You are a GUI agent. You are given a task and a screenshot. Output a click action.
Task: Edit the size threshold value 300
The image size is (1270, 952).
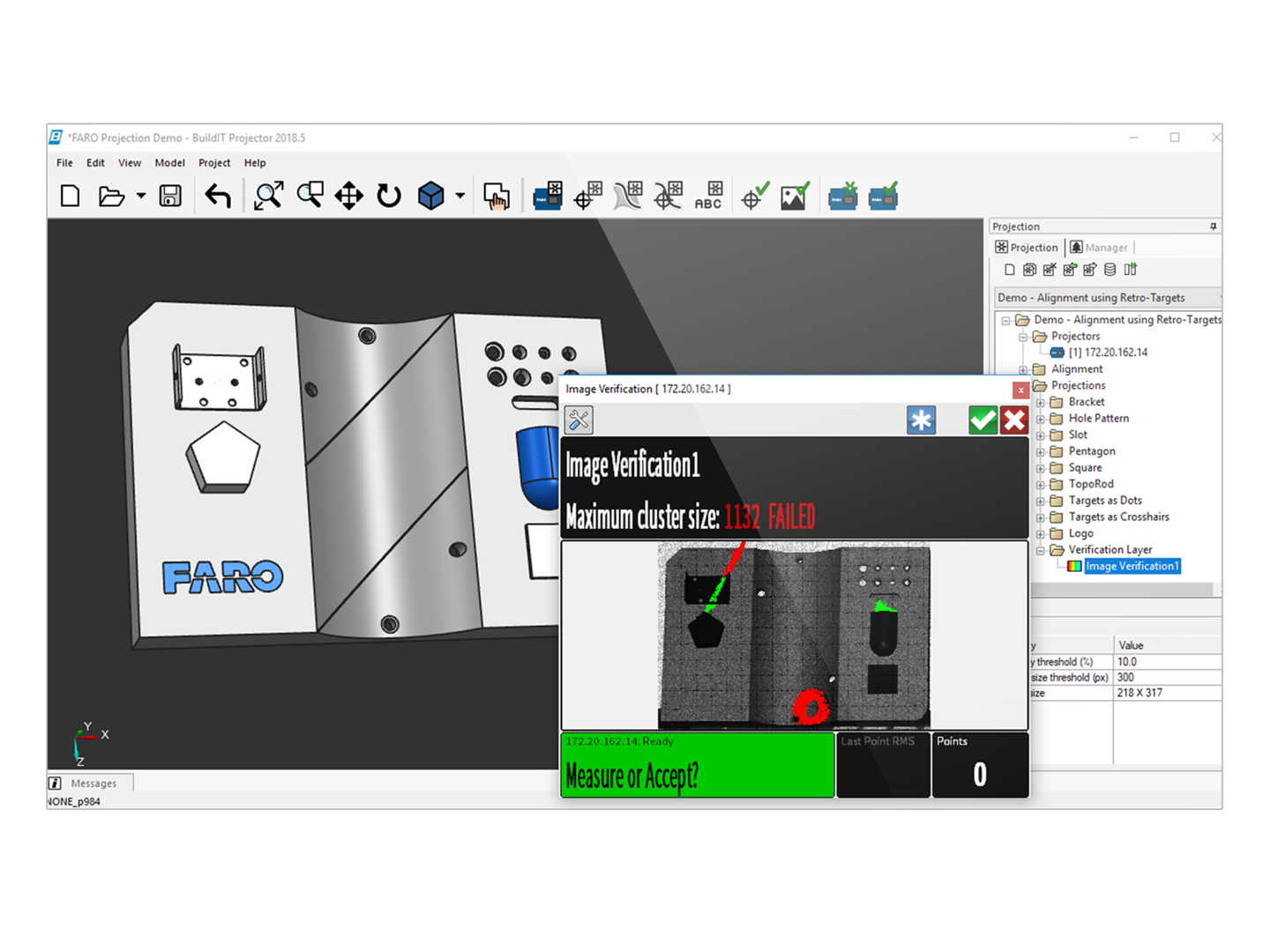[x=1167, y=678]
